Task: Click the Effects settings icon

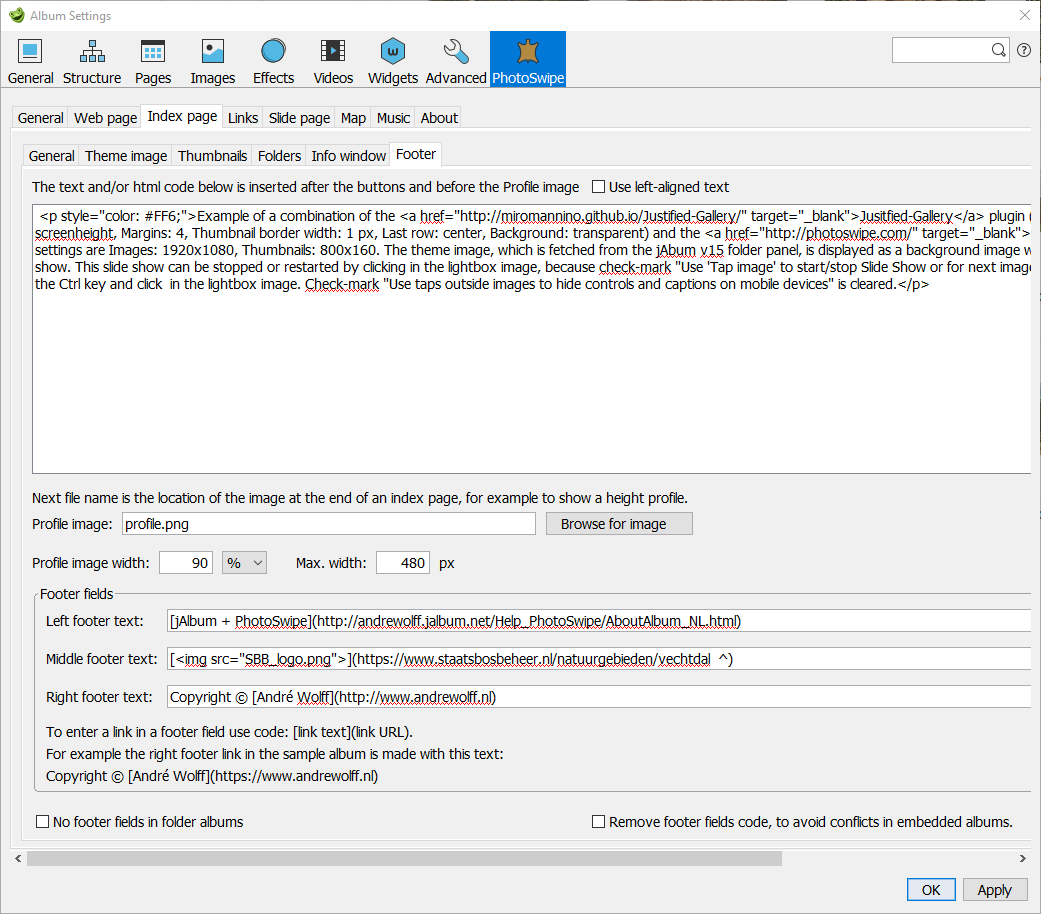Action: point(272,58)
